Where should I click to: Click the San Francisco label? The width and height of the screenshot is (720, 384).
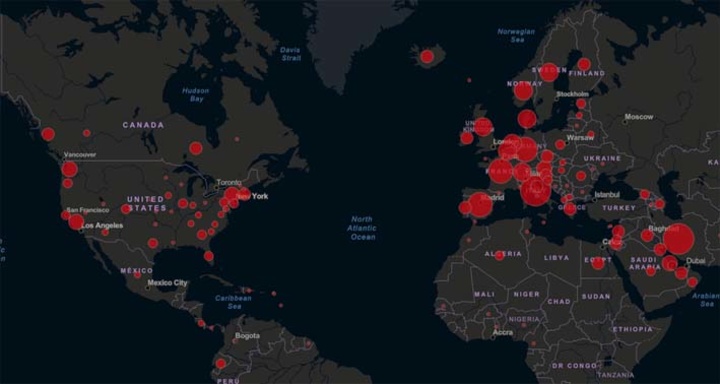coord(88,210)
